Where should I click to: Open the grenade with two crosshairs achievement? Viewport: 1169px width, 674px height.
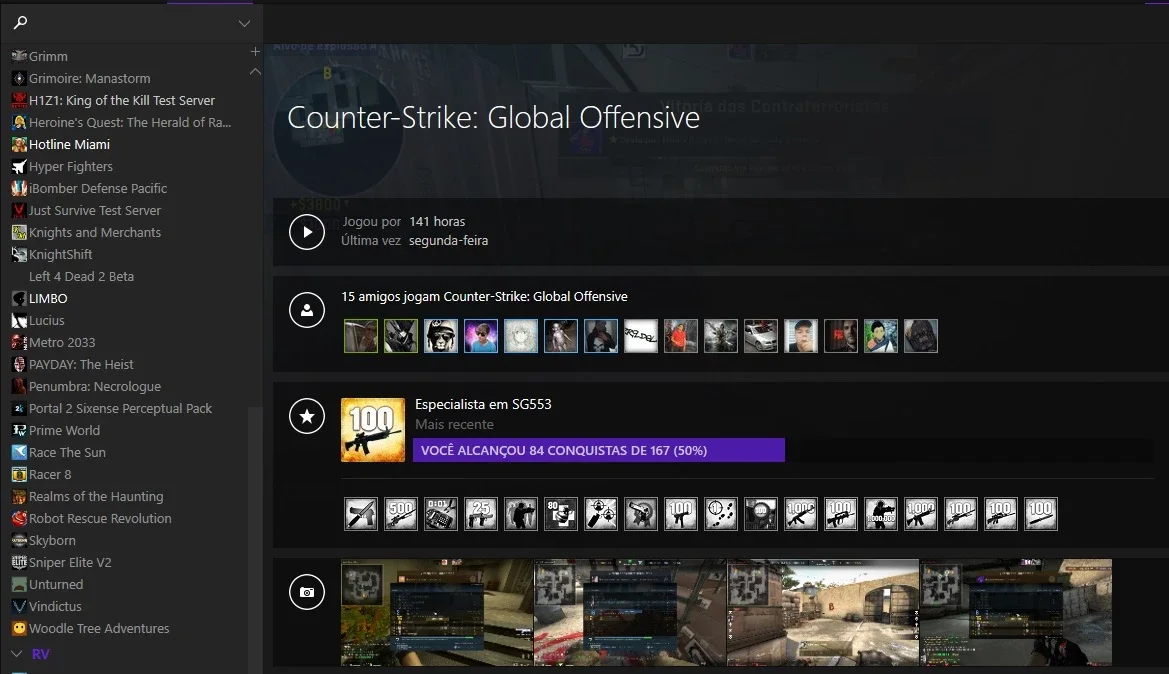pyautogui.click(x=601, y=514)
